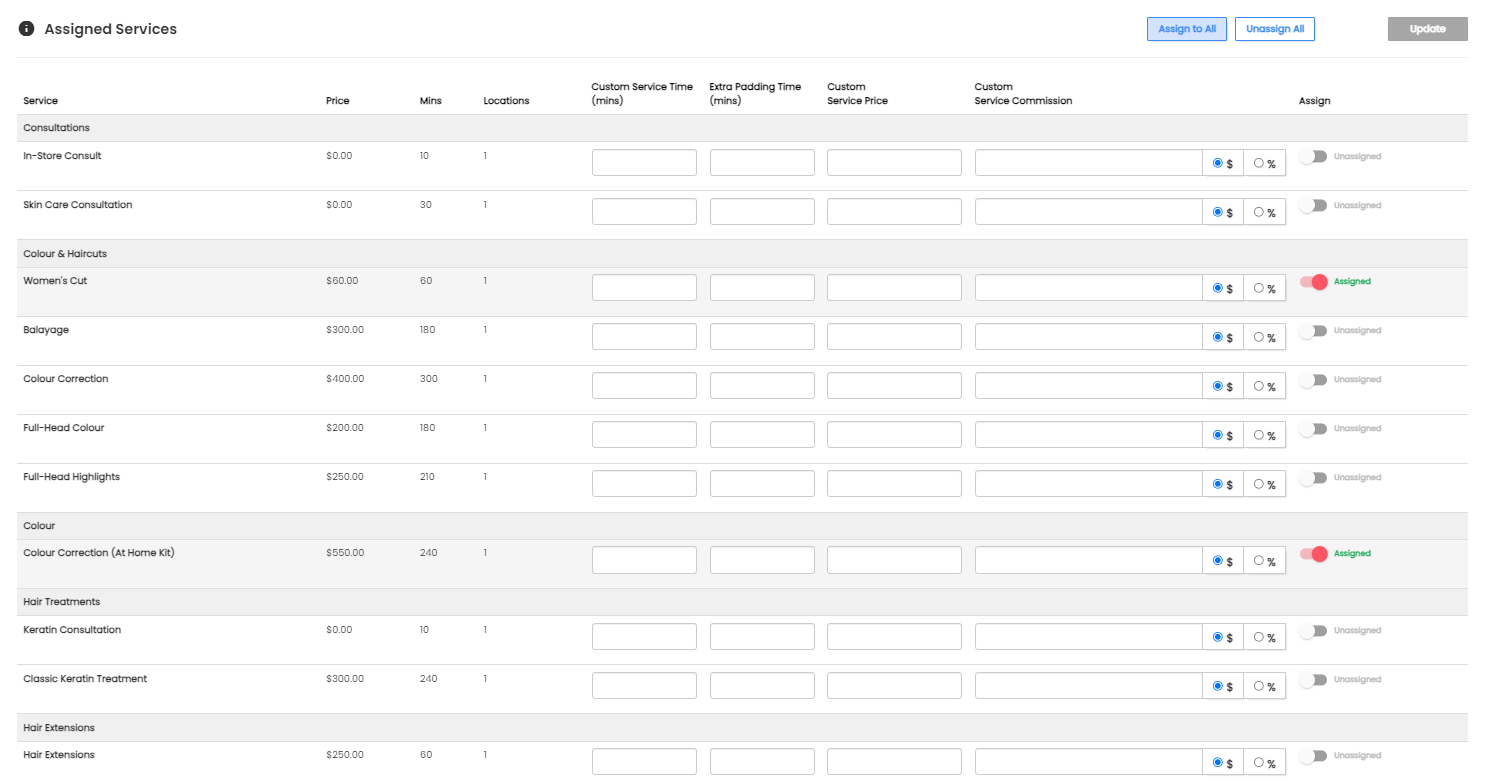Enable the Full-Head Highlights assign toggle

click(x=1313, y=478)
